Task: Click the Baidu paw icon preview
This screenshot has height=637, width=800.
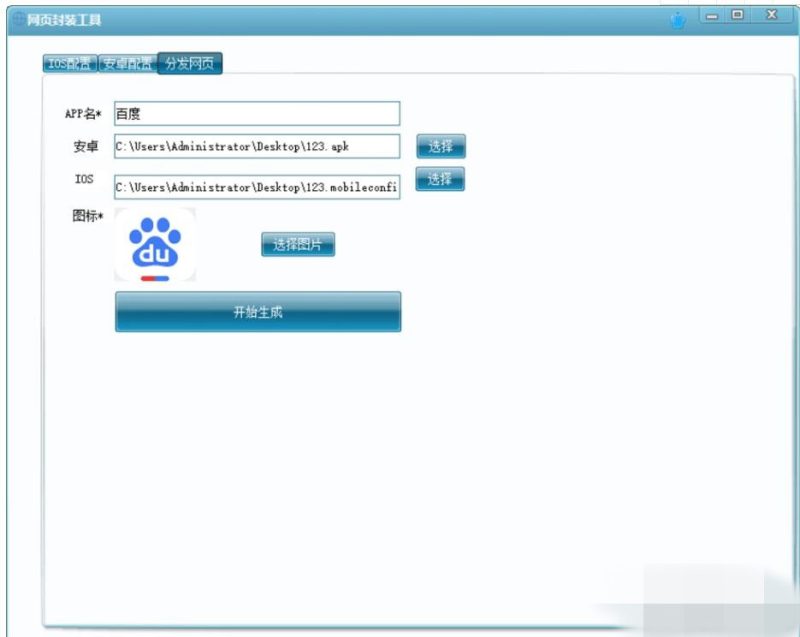Action: (155, 246)
